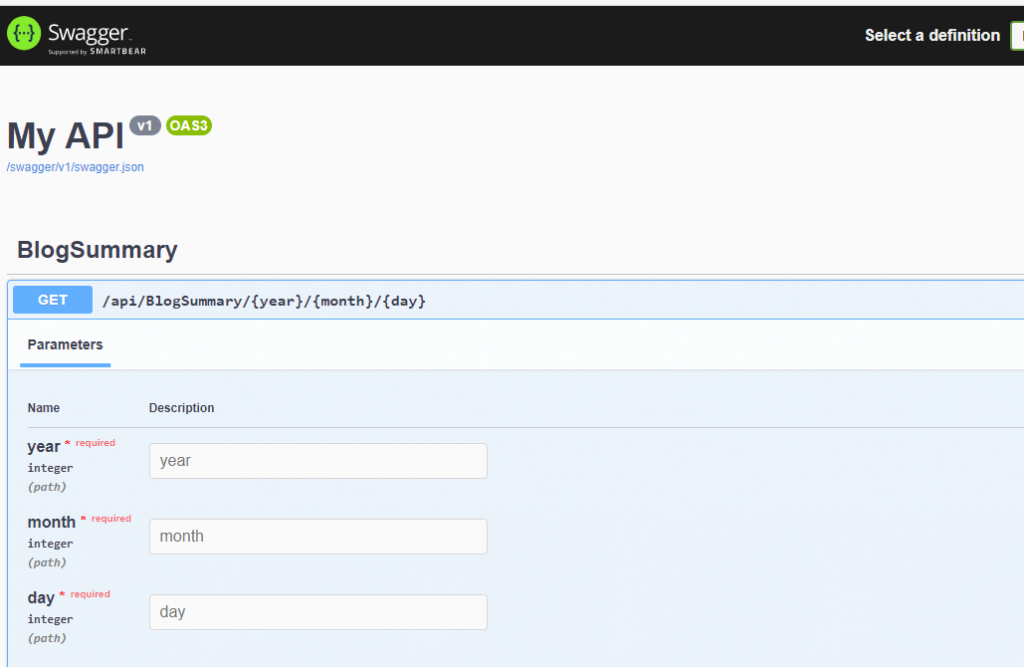The height and width of the screenshot is (667, 1024).
Task: Click the gray v1 version badge
Action: 145,126
